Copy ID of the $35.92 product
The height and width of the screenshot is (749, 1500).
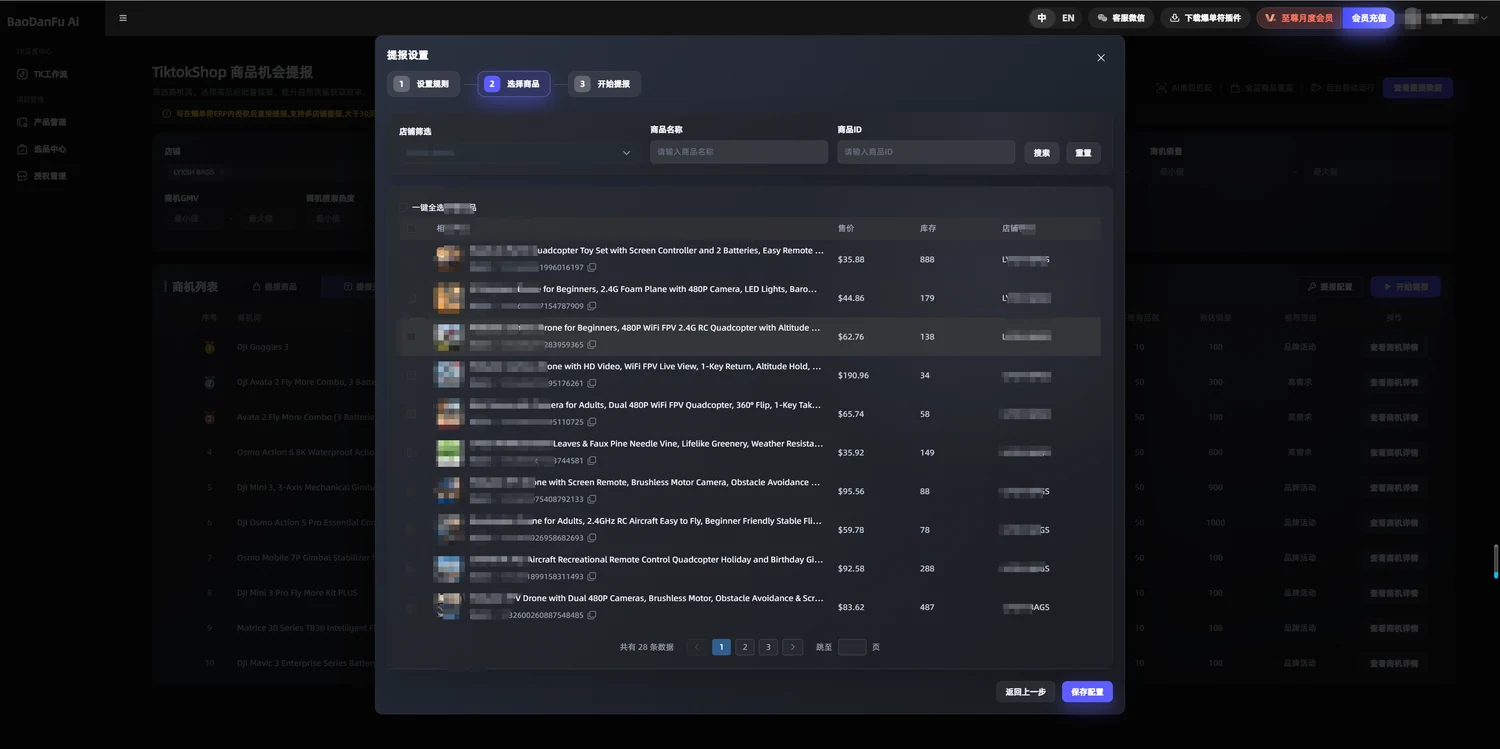coord(592,461)
